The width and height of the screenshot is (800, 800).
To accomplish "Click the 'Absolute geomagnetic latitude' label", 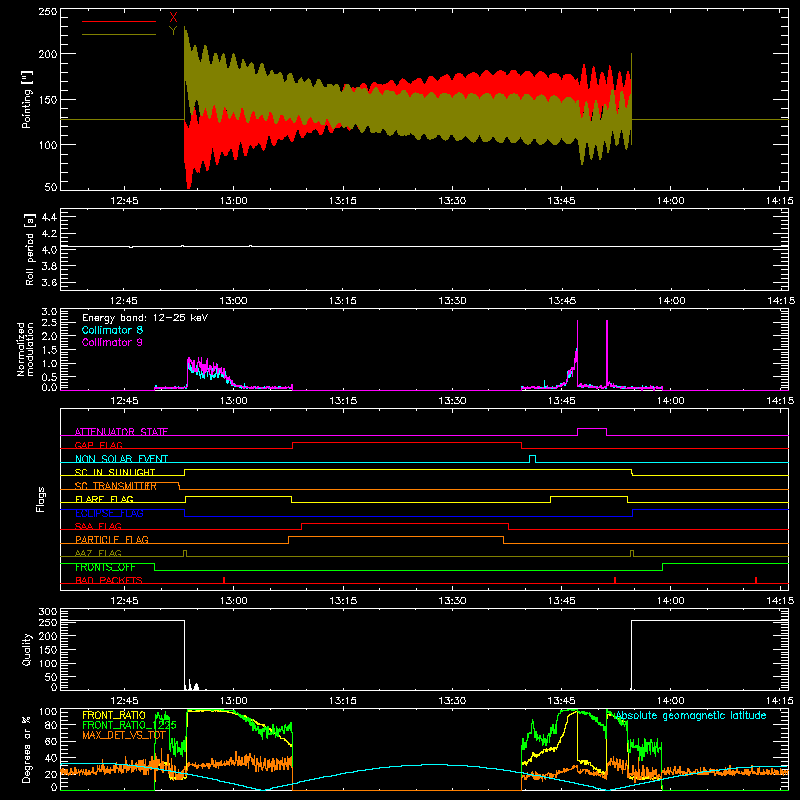I will click(x=691, y=715).
